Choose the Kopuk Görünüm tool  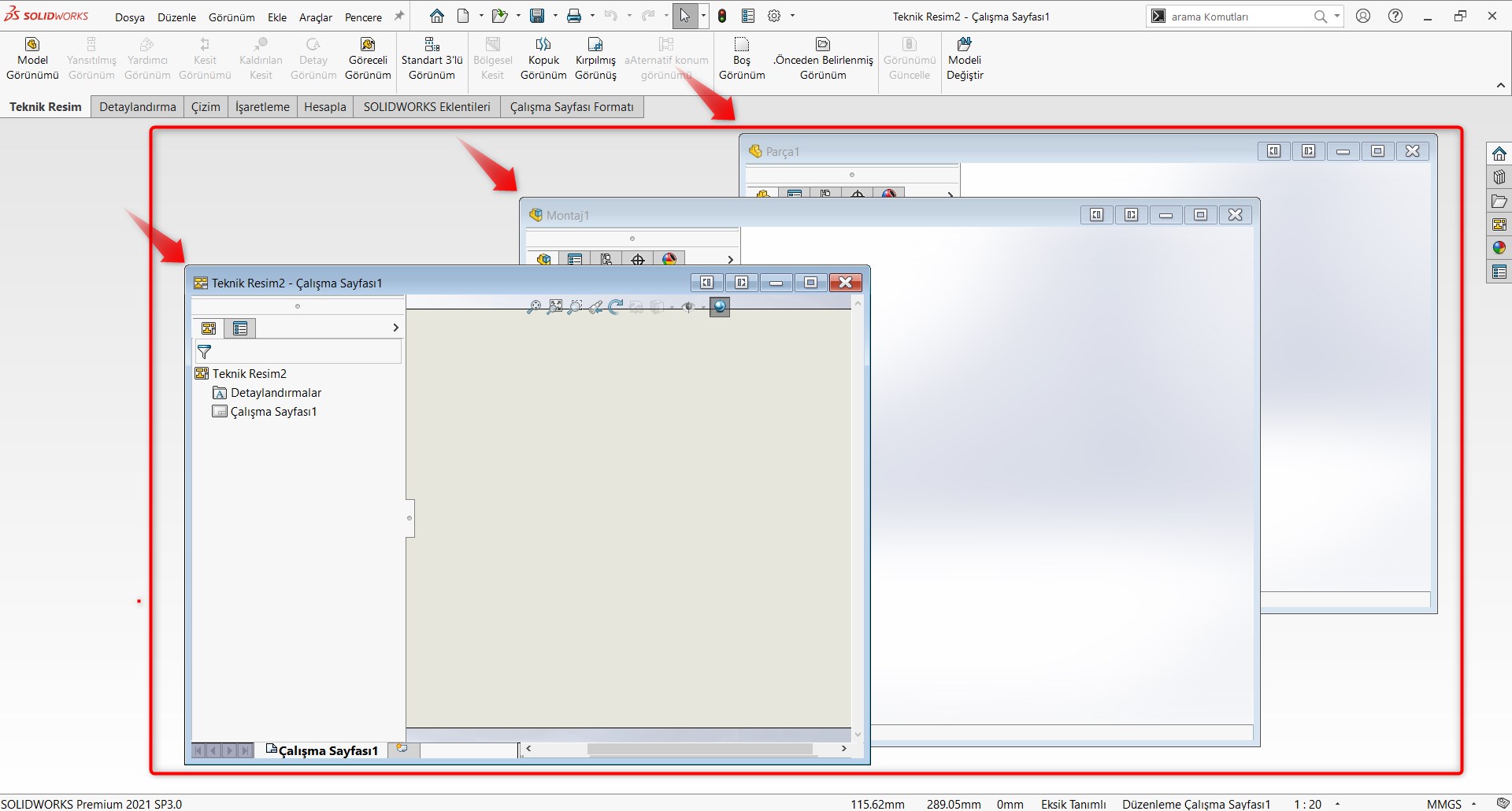(543, 59)
